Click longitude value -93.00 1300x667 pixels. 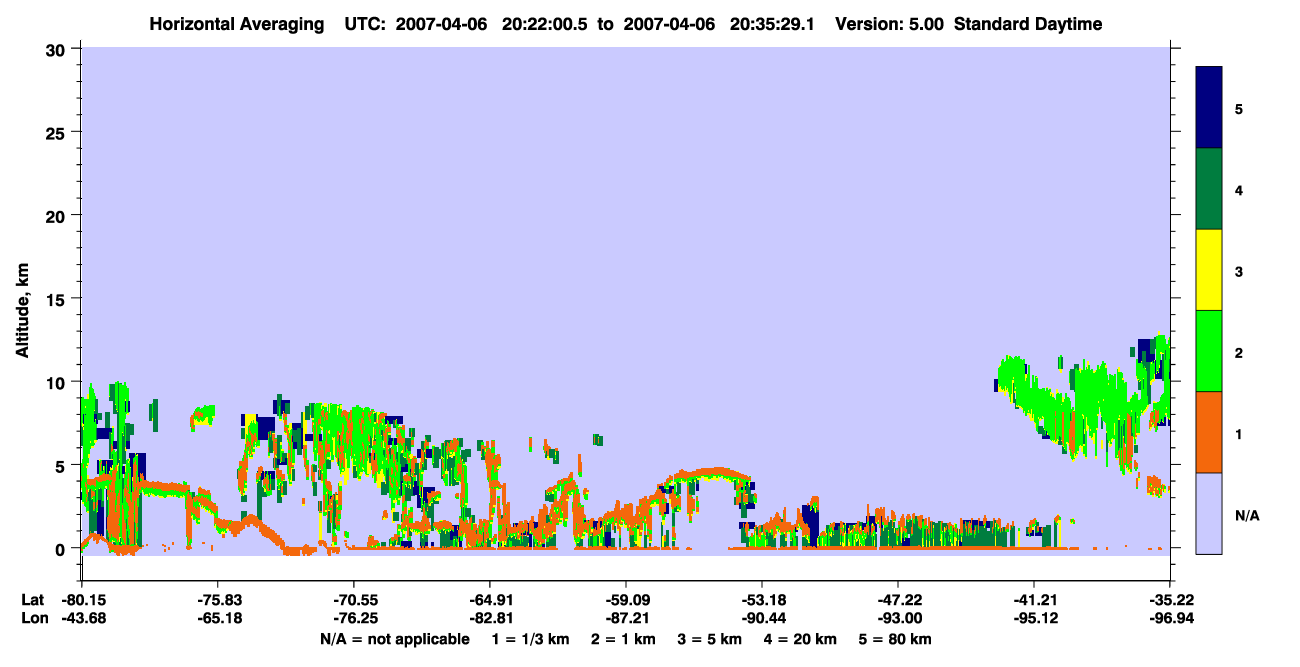point(898,618)
